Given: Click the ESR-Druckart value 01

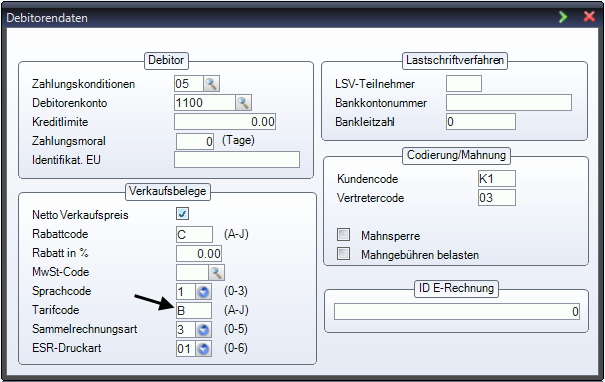Looking at the screenshot, I should [x=186, y=348].
